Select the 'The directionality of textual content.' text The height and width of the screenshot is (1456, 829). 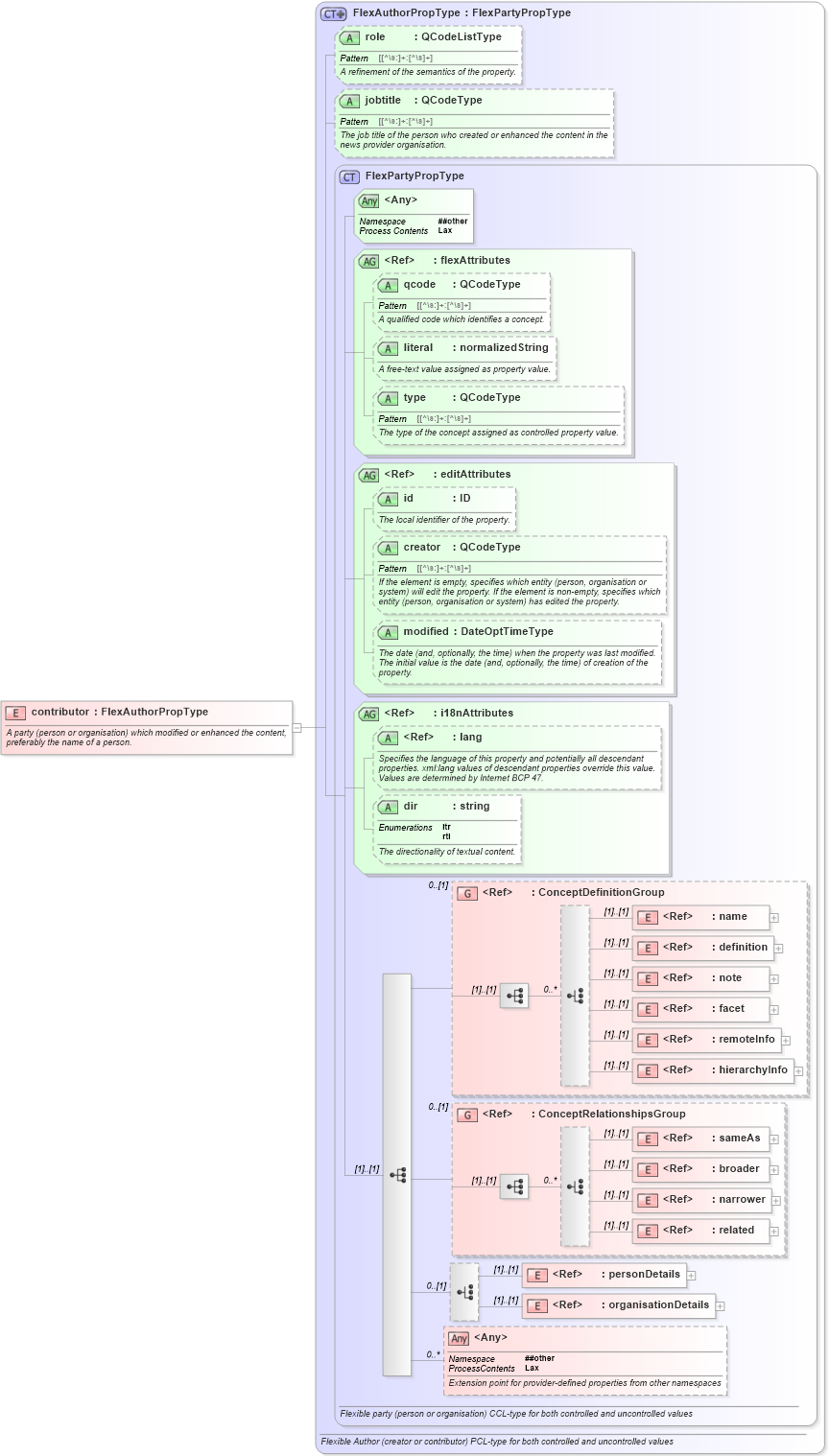447,852
